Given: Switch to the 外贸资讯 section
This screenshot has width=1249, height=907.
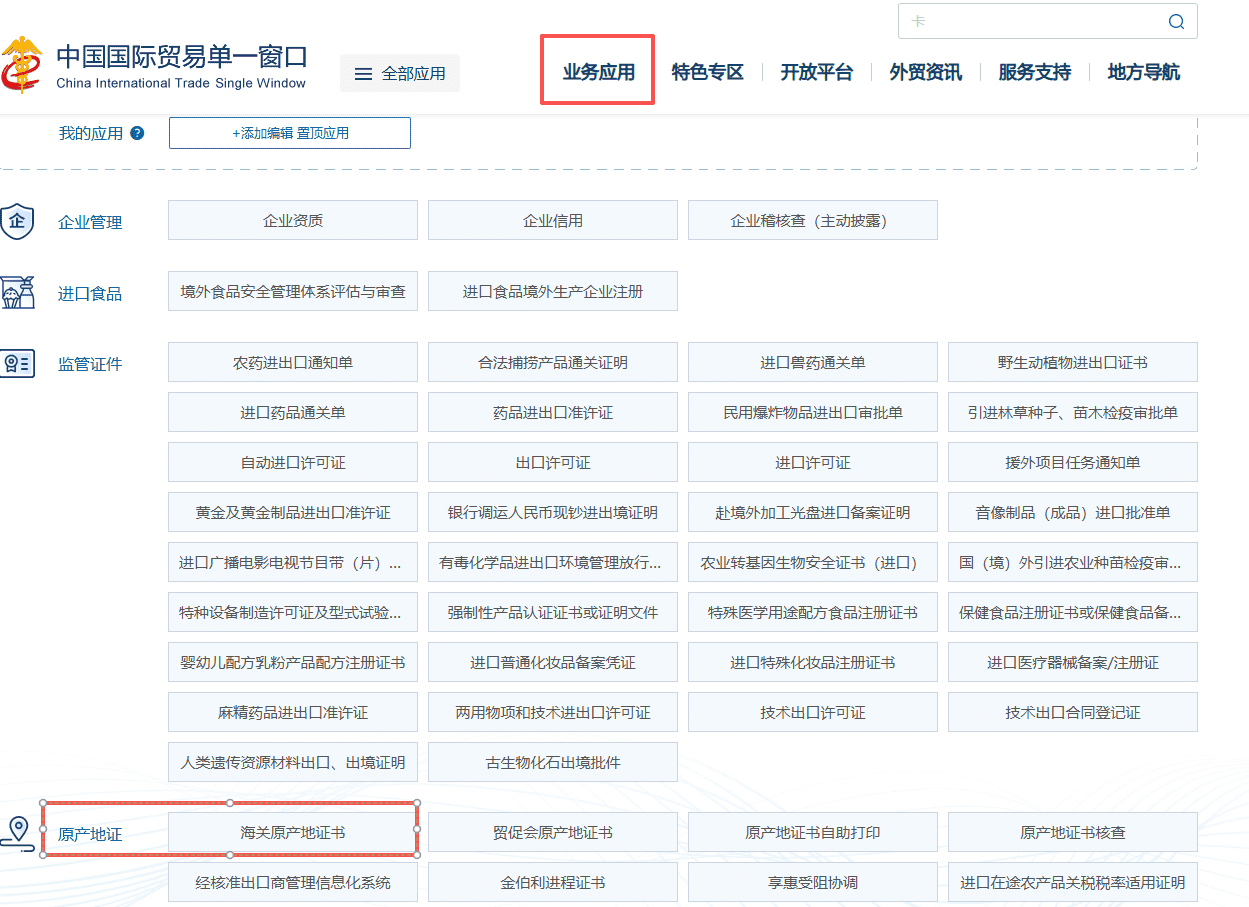Looking at the screenshot, I should pos(925,71).
